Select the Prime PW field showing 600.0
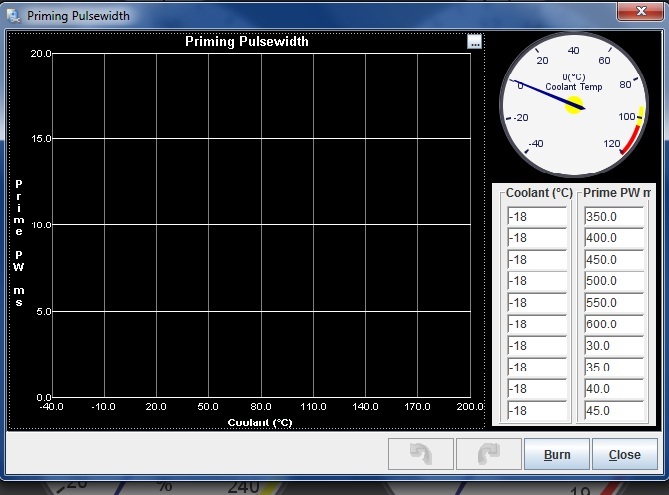Viewport: 669px width, 495px height. (615, 324)
